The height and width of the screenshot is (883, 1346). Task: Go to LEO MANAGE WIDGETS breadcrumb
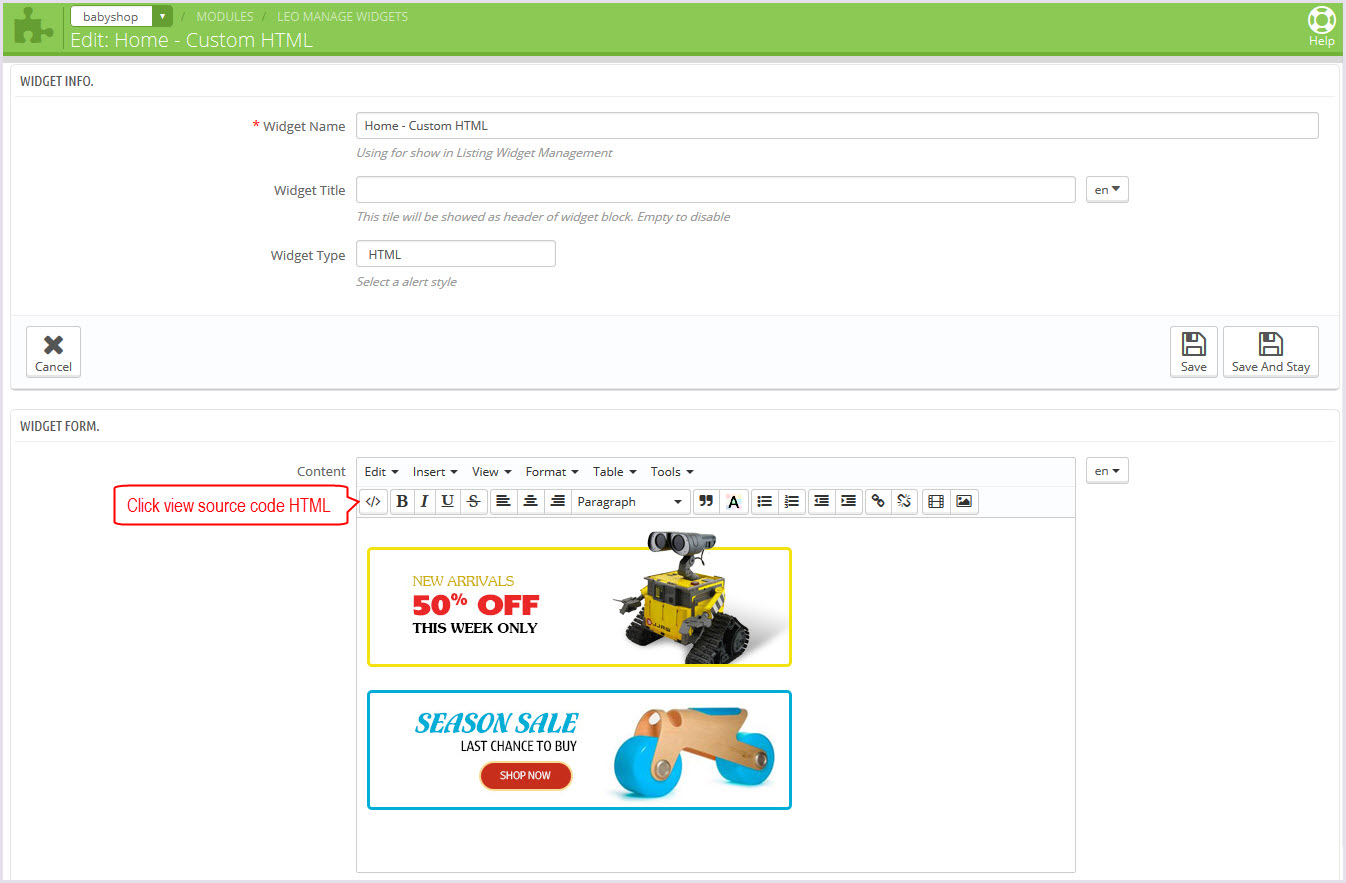click(x=342, y=16)
